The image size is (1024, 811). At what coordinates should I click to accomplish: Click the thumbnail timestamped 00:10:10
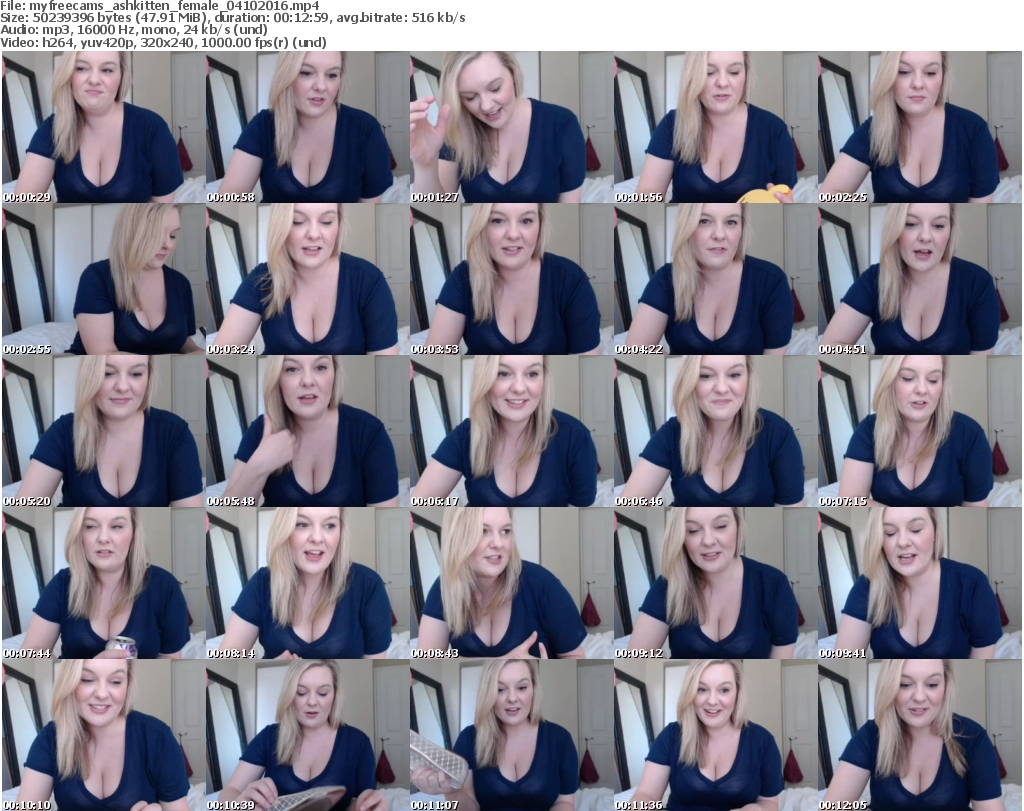coord(103,735)
